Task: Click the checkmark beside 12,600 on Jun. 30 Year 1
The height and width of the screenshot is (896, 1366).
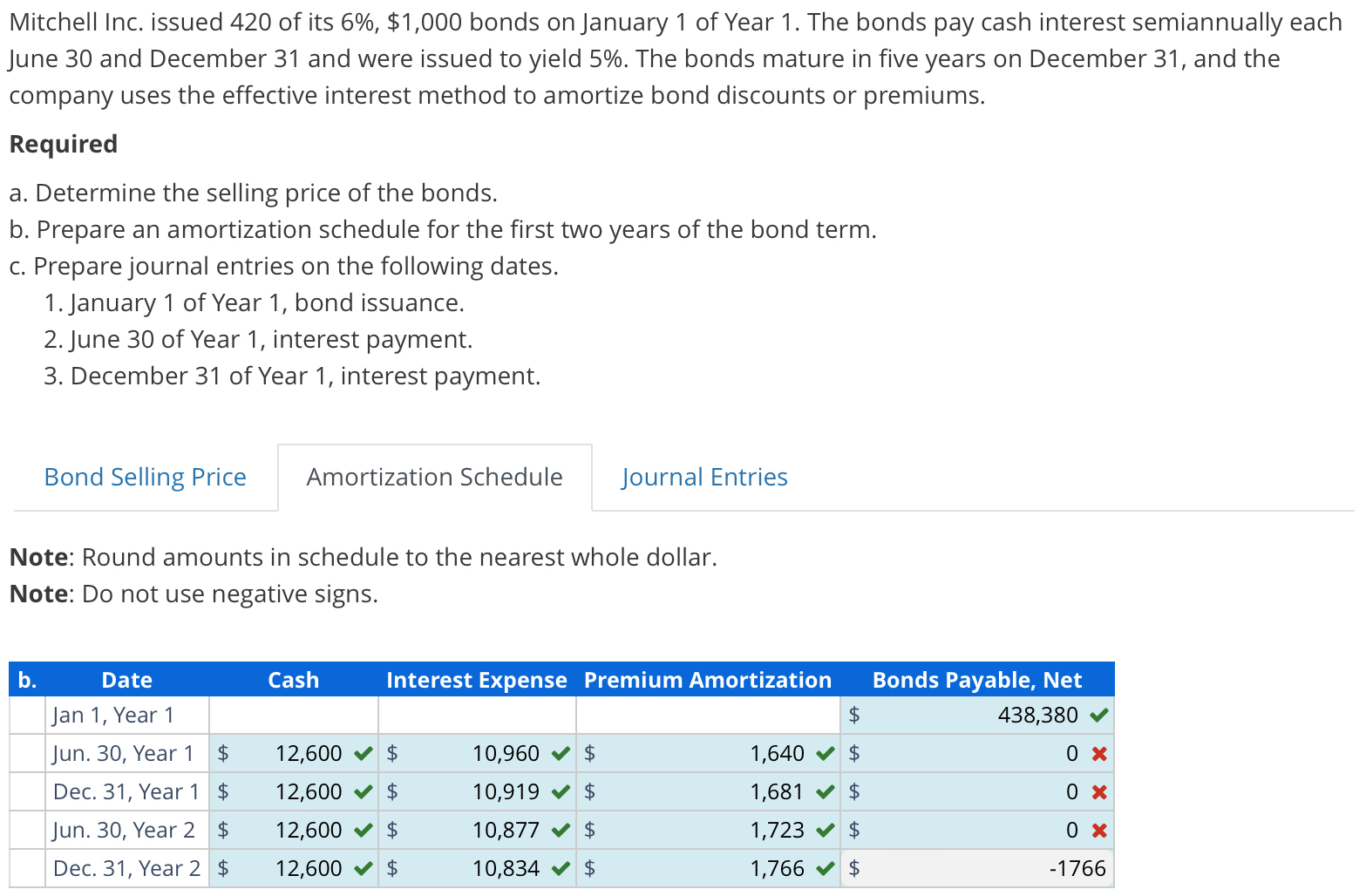Action: point(363,753)
